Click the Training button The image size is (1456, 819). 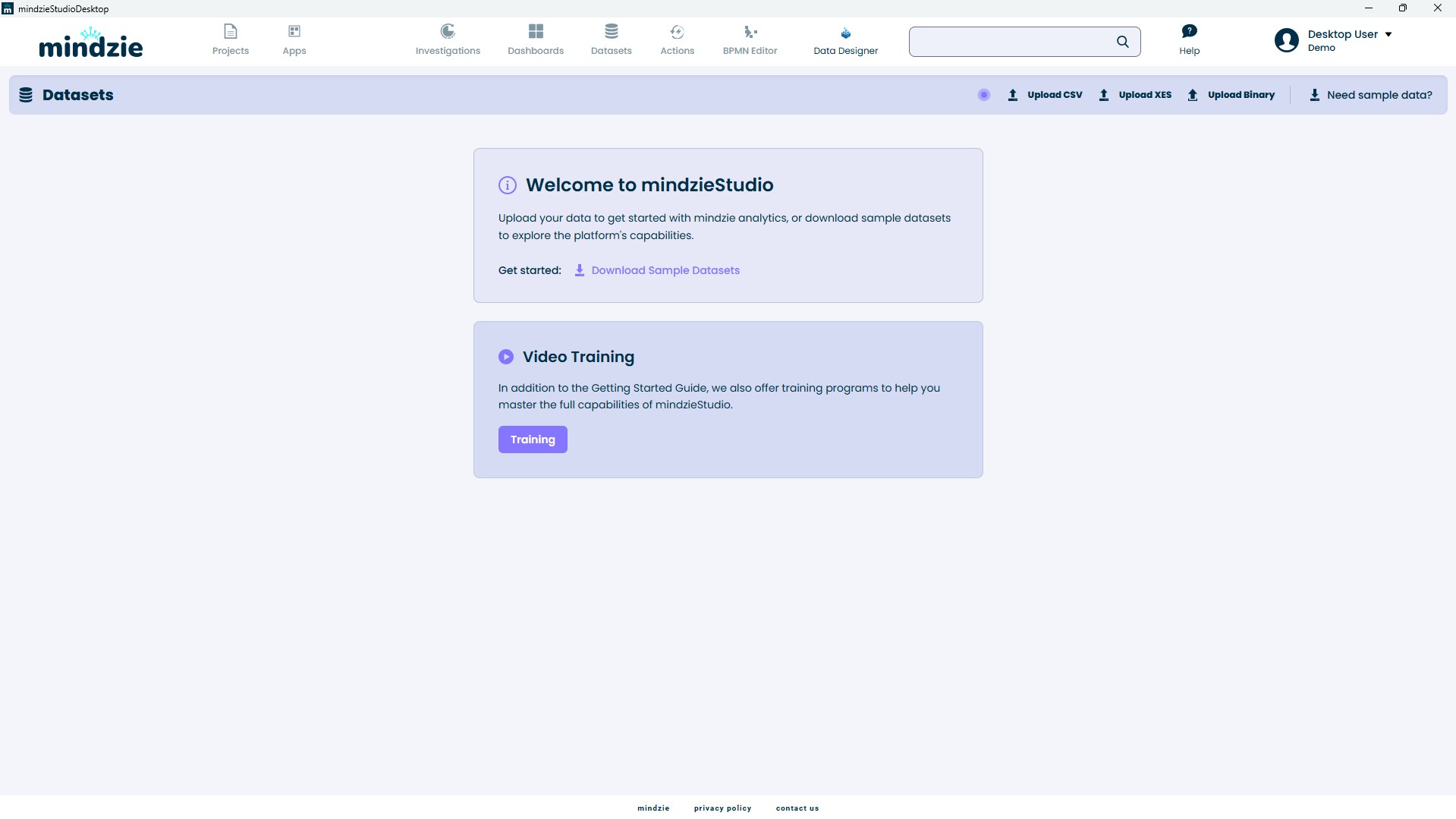(x=533, y=439)
